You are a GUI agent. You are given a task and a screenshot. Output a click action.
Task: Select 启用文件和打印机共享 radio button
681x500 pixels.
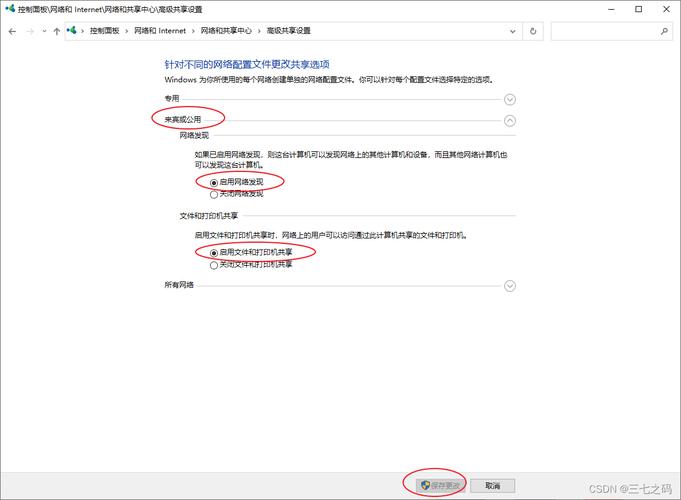[214, 253]
